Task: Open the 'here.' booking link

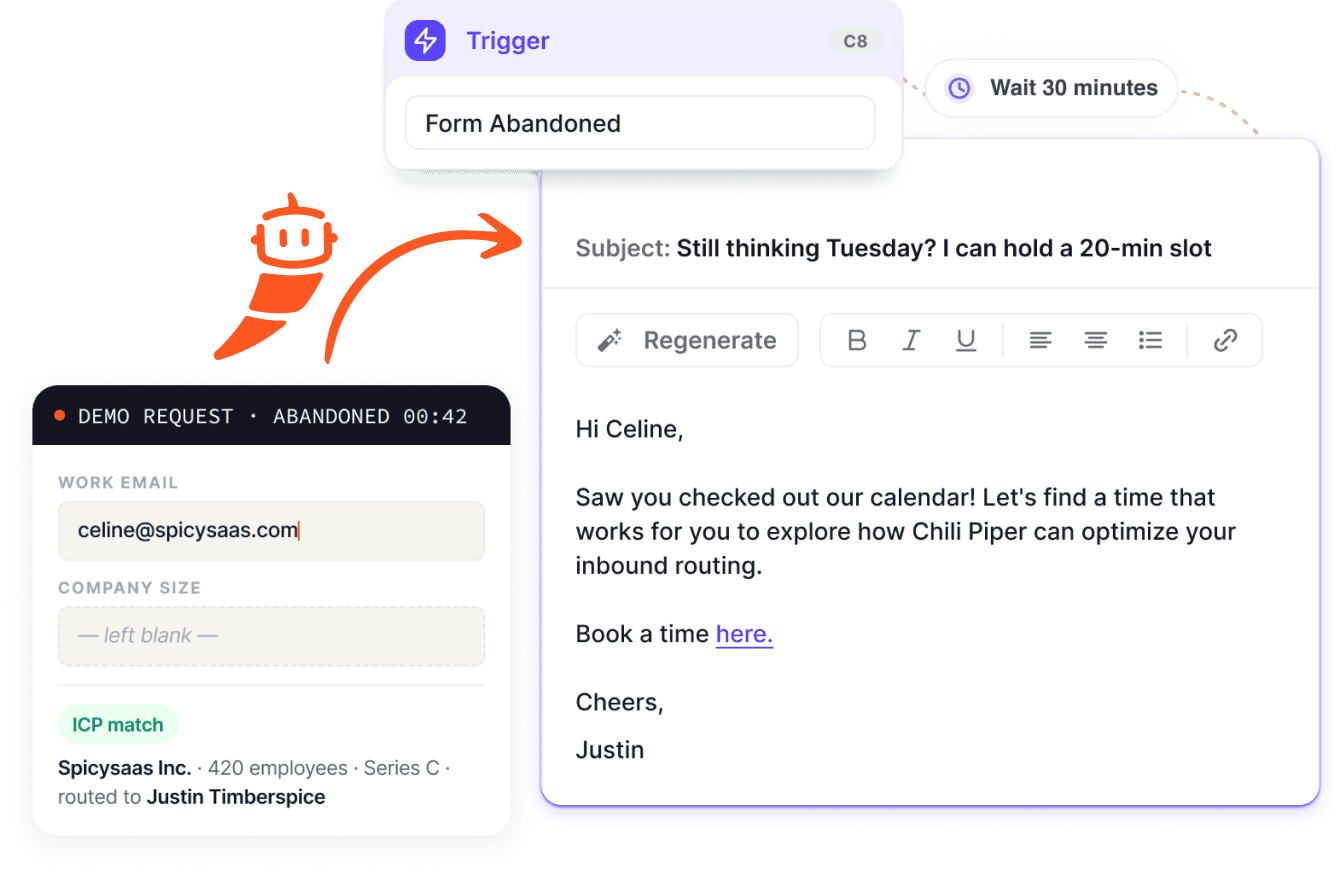Action: coord(745,634)
